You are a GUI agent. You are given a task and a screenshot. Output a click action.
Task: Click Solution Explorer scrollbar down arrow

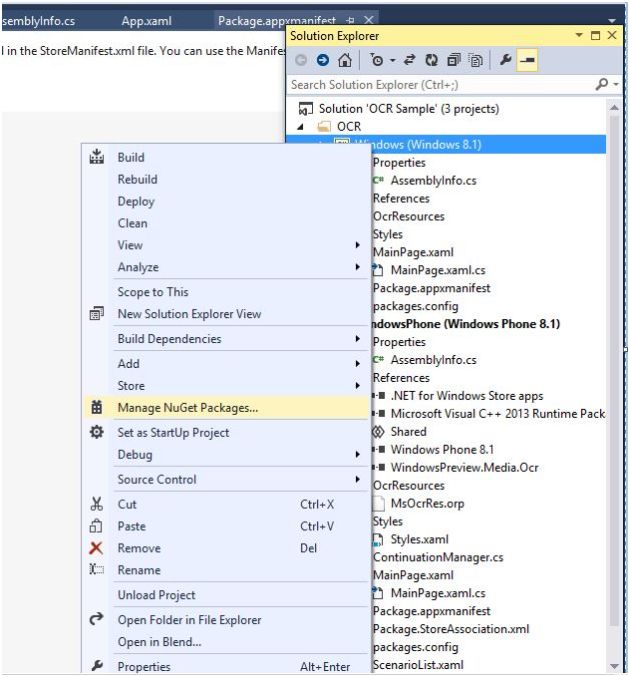(614, 666)
